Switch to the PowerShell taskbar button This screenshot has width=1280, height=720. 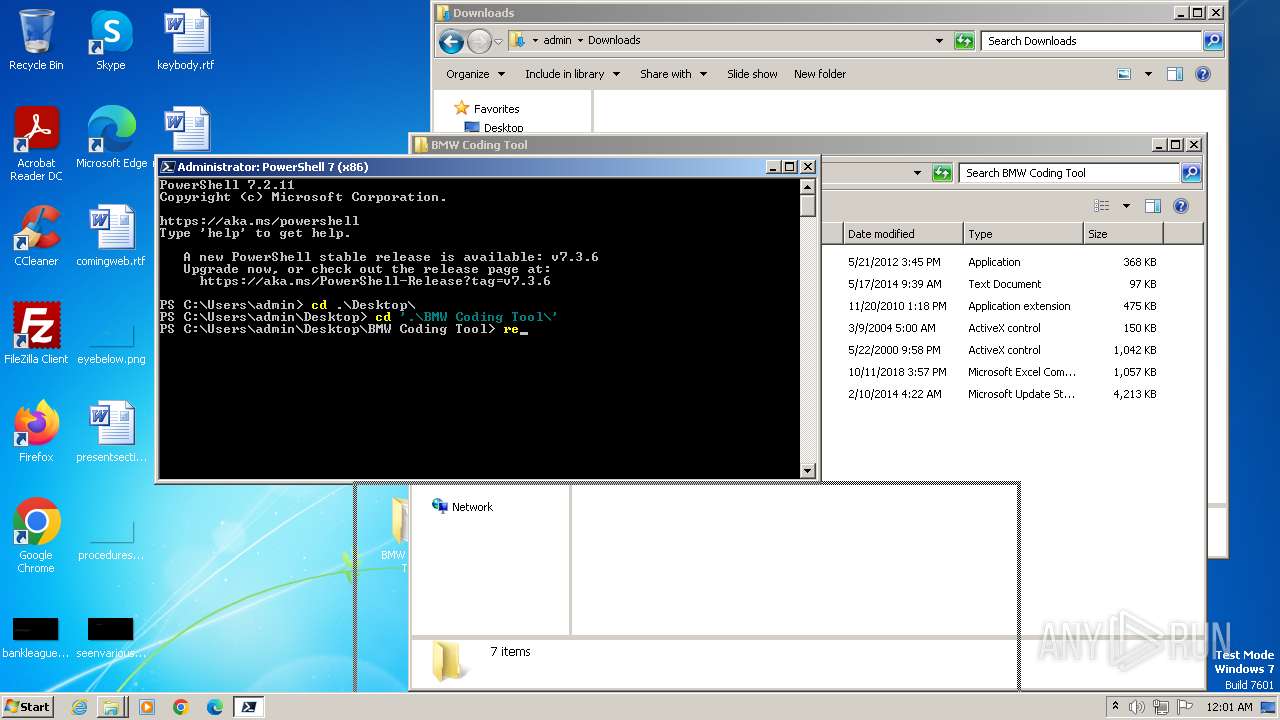[x=248, y=707]
